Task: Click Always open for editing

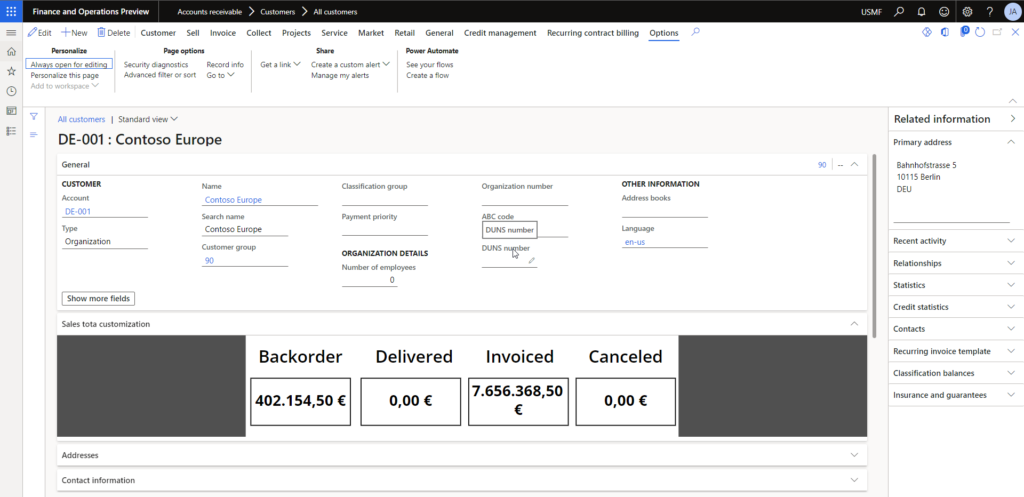Action: pos(69,65)
